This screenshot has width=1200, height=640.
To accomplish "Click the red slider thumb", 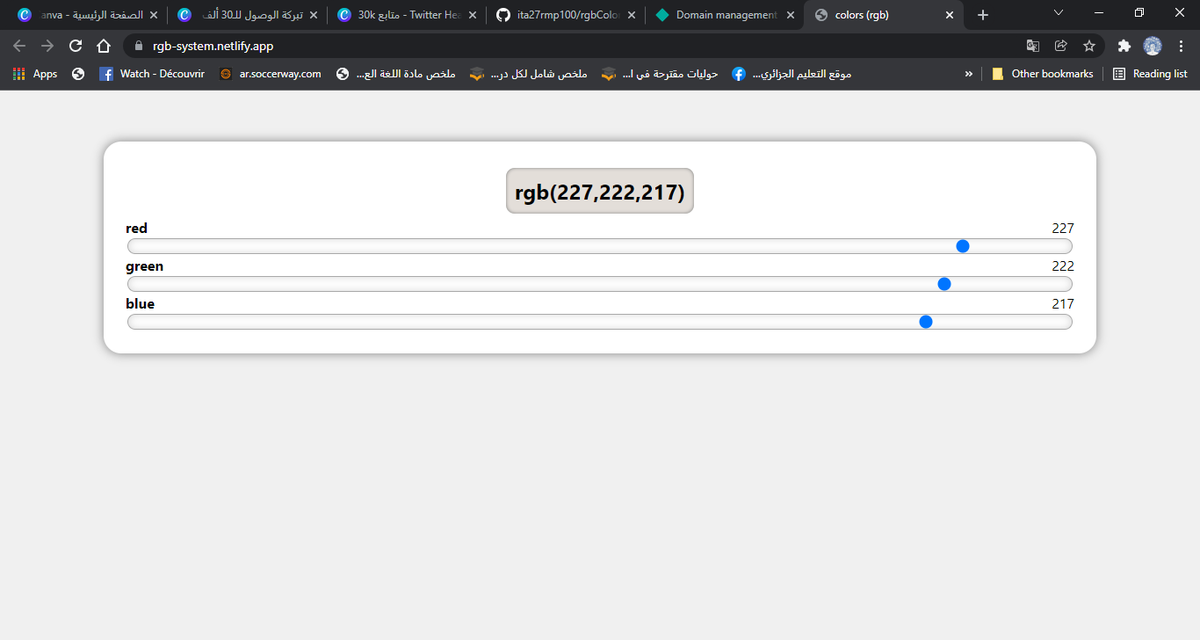I will pos(963,246).
